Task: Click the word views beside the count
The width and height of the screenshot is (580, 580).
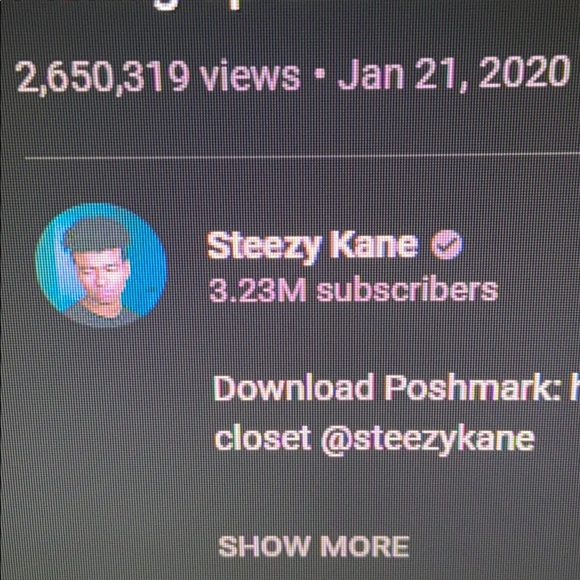Action: (x=250, y=77)
